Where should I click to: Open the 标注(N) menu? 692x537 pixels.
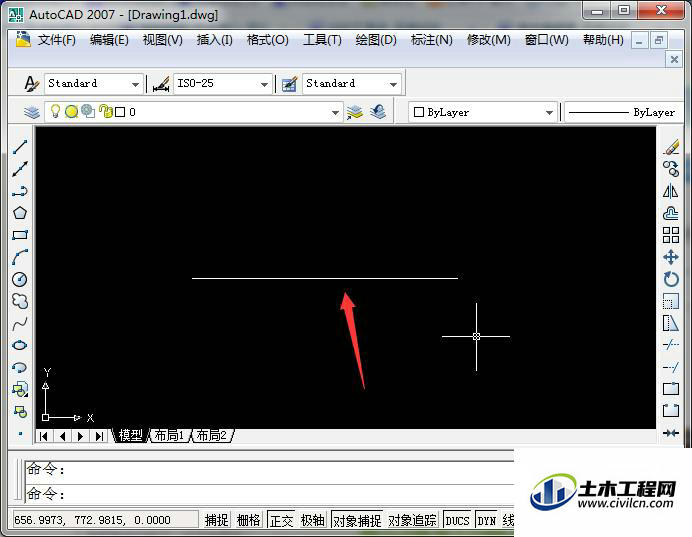[x=432, y=40]
